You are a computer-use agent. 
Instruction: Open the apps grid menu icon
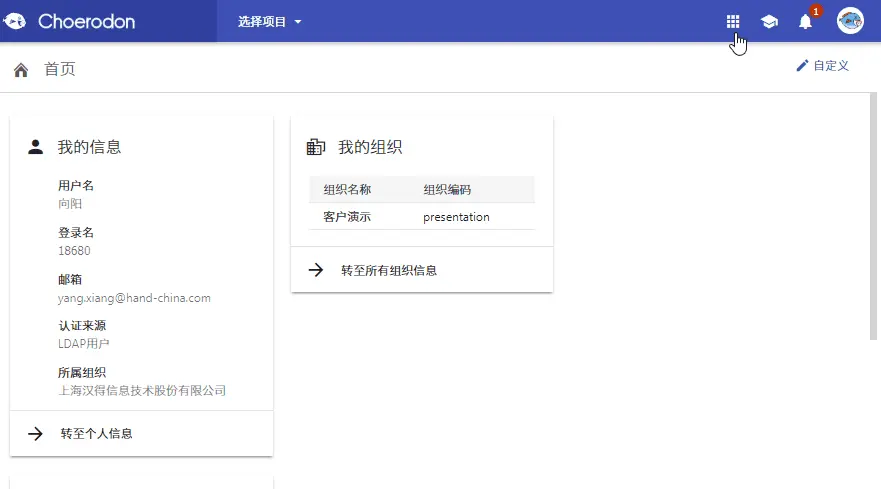pos(733,22)
